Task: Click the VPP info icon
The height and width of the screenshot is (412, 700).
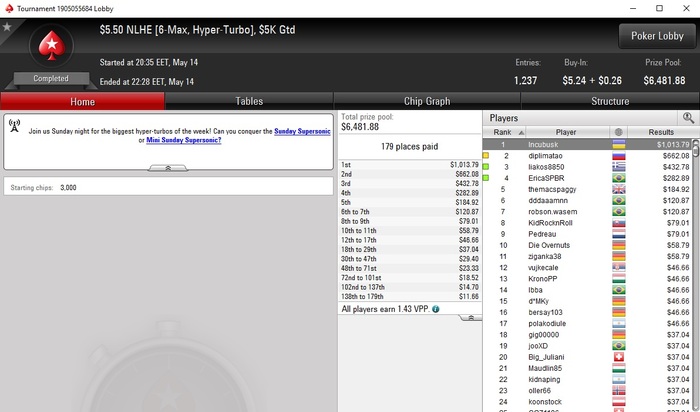Action: [x=436, y=309]
